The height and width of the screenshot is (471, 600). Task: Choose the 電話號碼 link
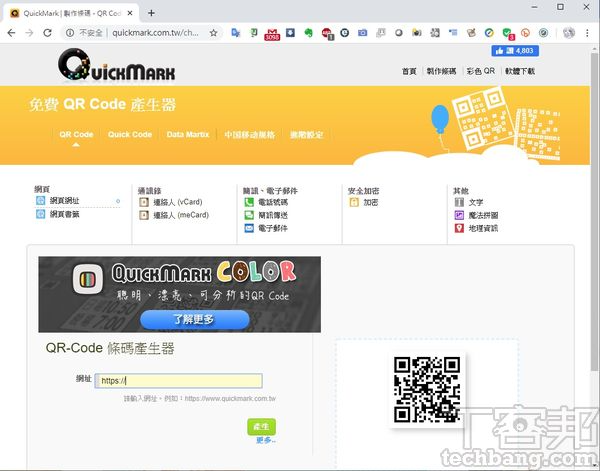pyautogui.click(x=273, y=202)
